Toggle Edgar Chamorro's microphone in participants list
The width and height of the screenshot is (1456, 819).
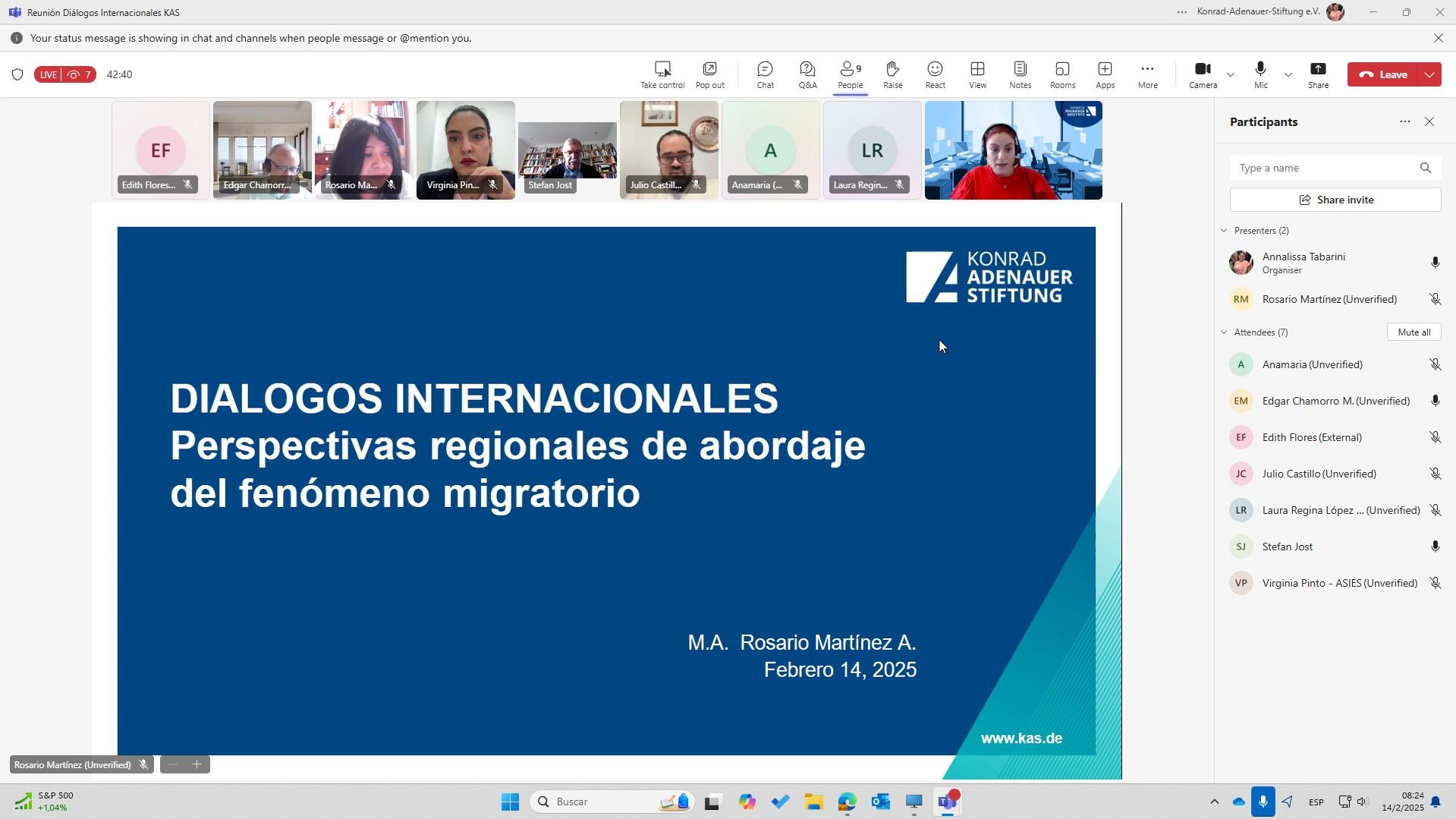pyautogui.click(x=1435, y=401)
